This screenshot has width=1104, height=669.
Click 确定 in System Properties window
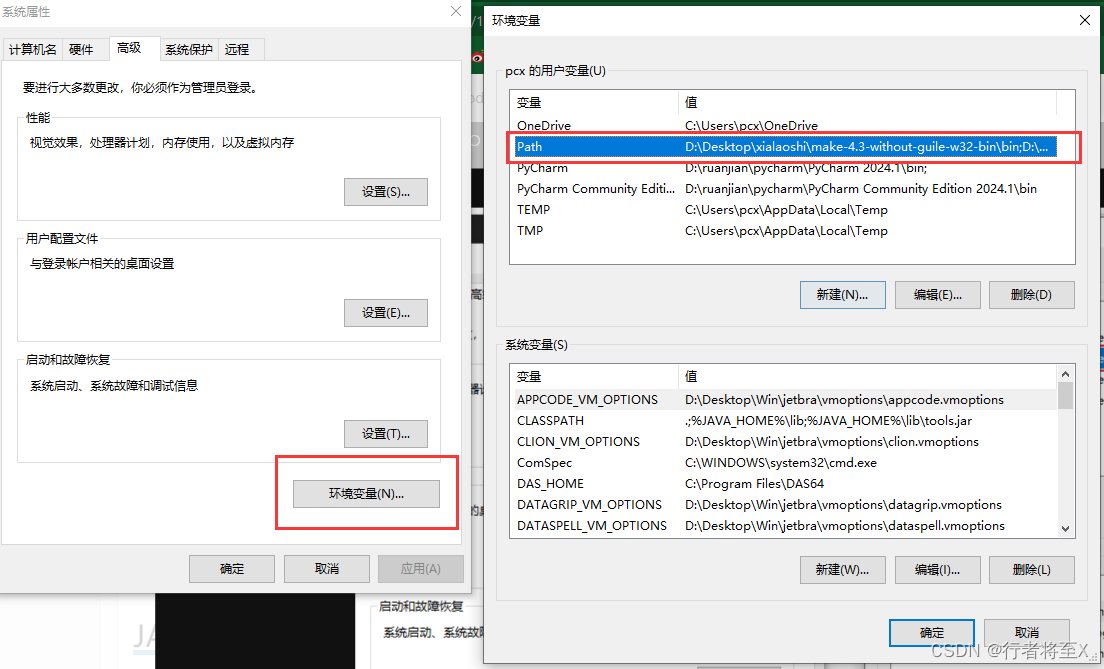232,568
